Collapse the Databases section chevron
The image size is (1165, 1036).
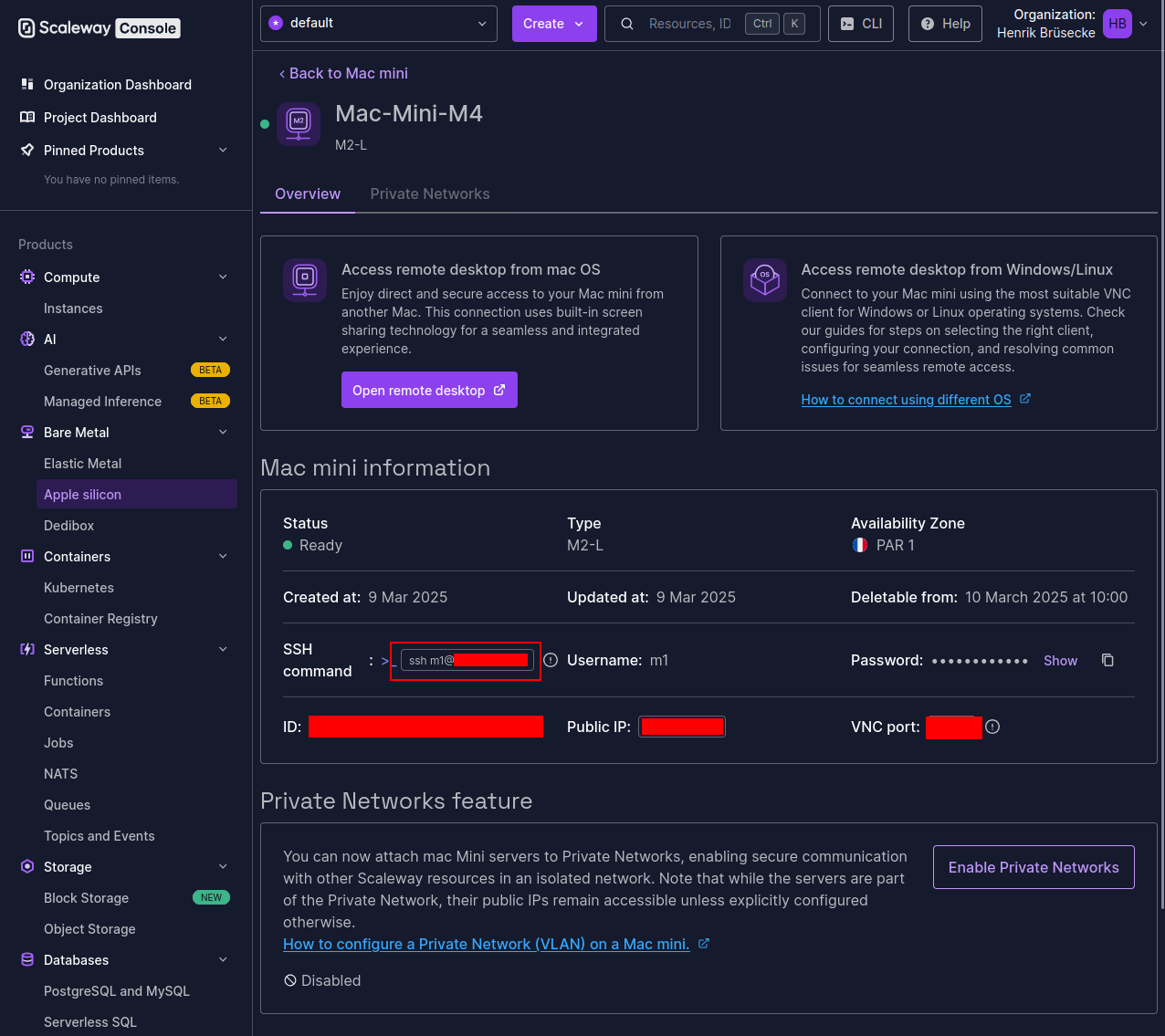pyautogui.click(x=223, y=960)
